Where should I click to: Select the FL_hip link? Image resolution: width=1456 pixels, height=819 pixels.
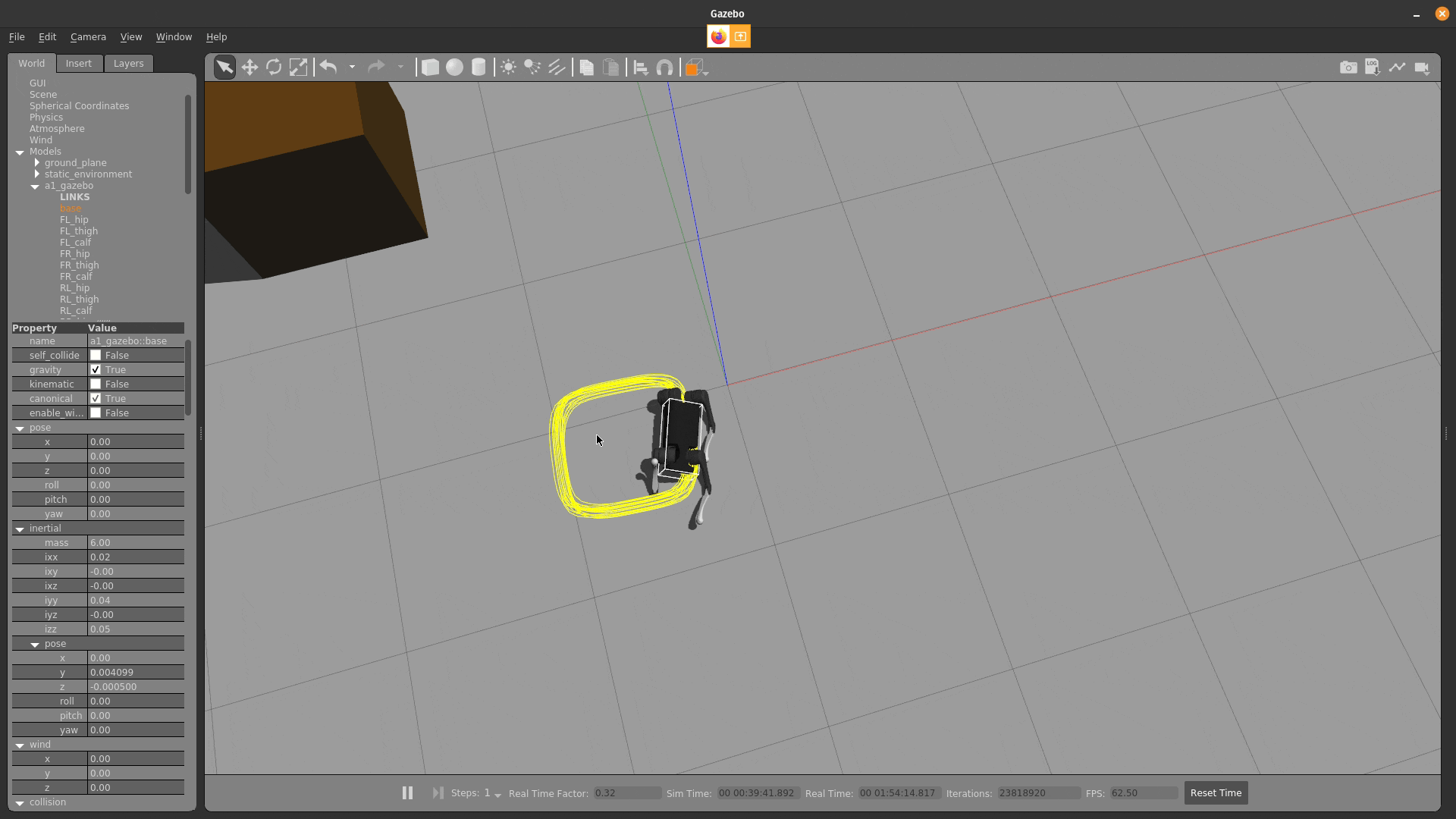[x=74, y=219]
